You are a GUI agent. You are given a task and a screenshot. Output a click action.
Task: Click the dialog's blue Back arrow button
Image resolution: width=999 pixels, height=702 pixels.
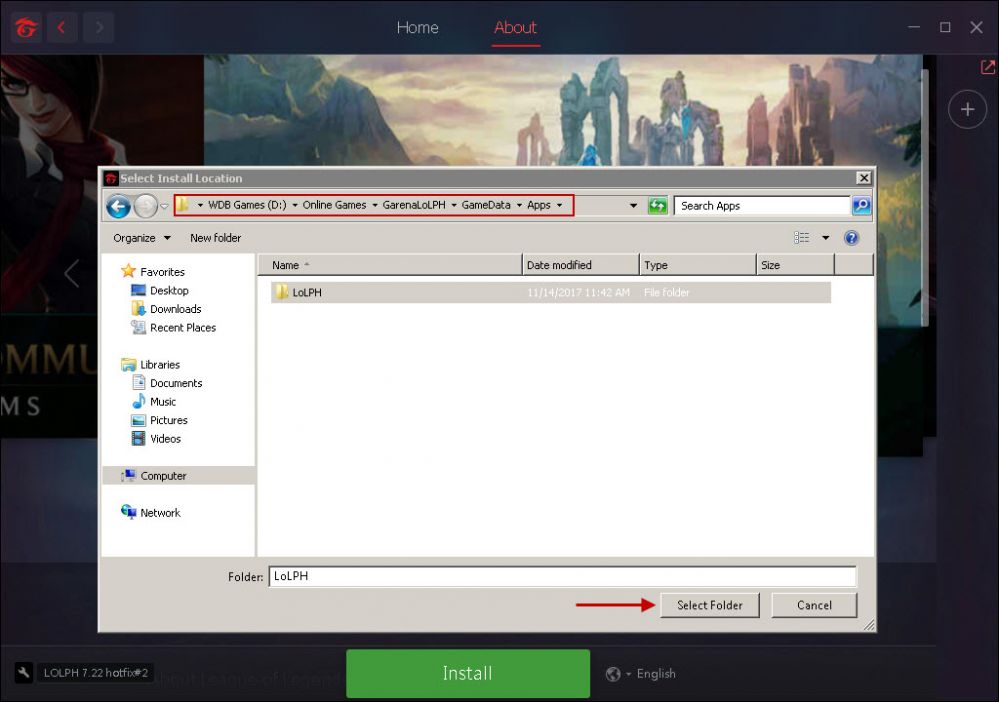[x=119, y=206]
